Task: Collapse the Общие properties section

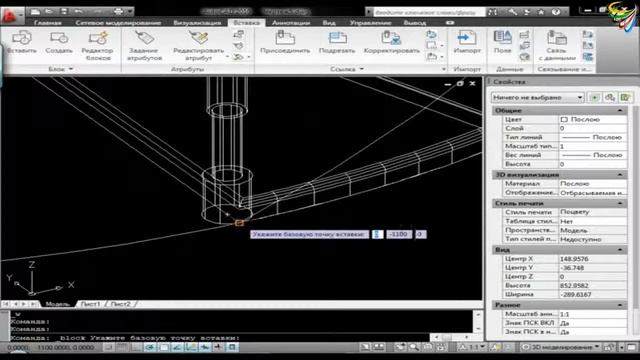Action: pyautogui.click(x=620, y=111)
